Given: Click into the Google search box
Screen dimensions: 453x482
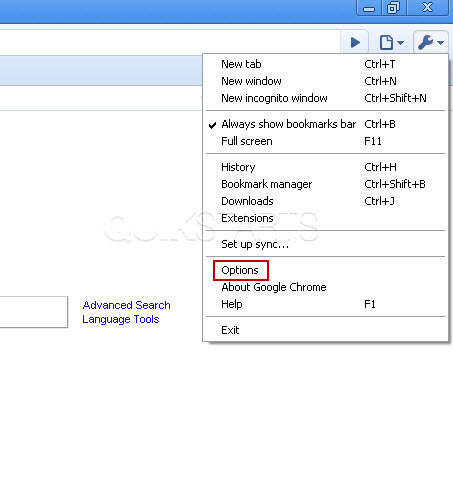Looking at the screenshot, I should point(34,312).
